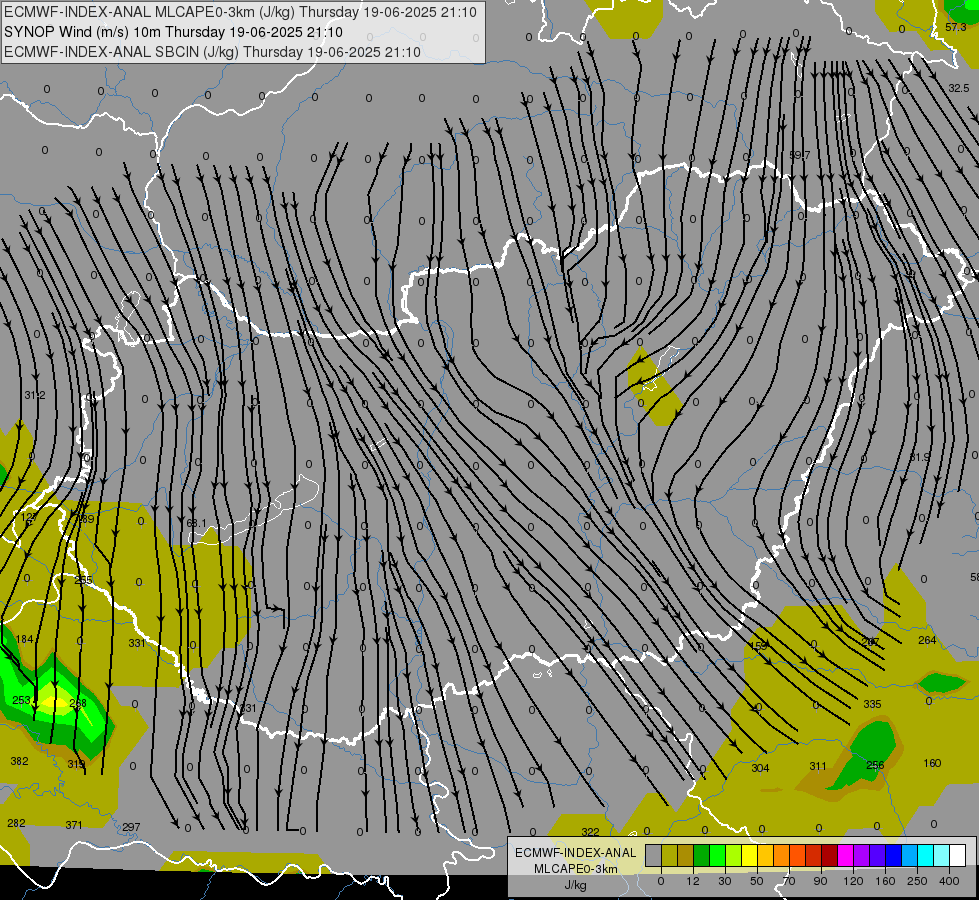Click the pure blue legend swatch at 160
The width and height of the screenshot is (979, 900).
click(x=894, y=855)
